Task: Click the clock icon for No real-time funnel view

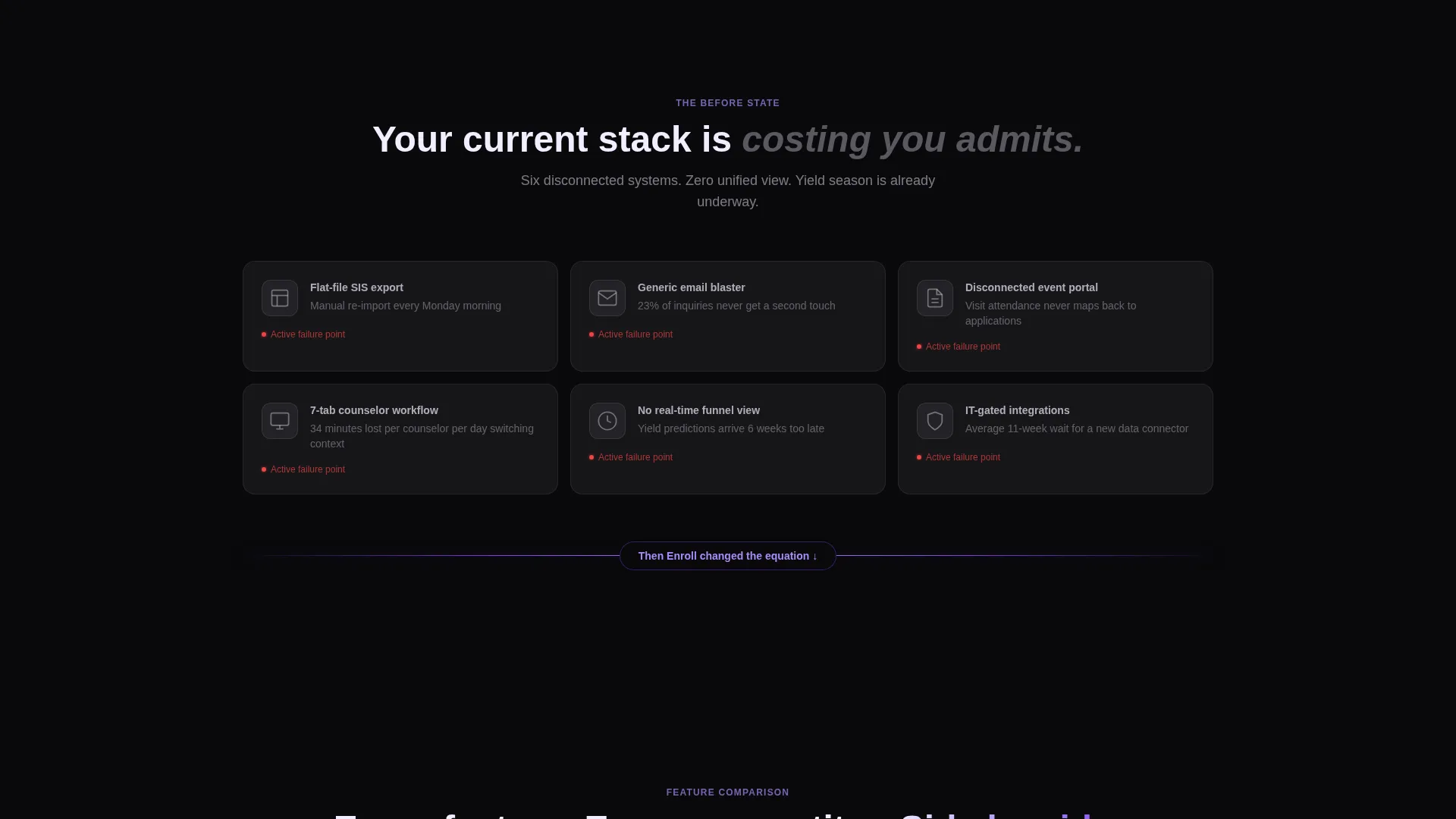Action: coord(607,421)
